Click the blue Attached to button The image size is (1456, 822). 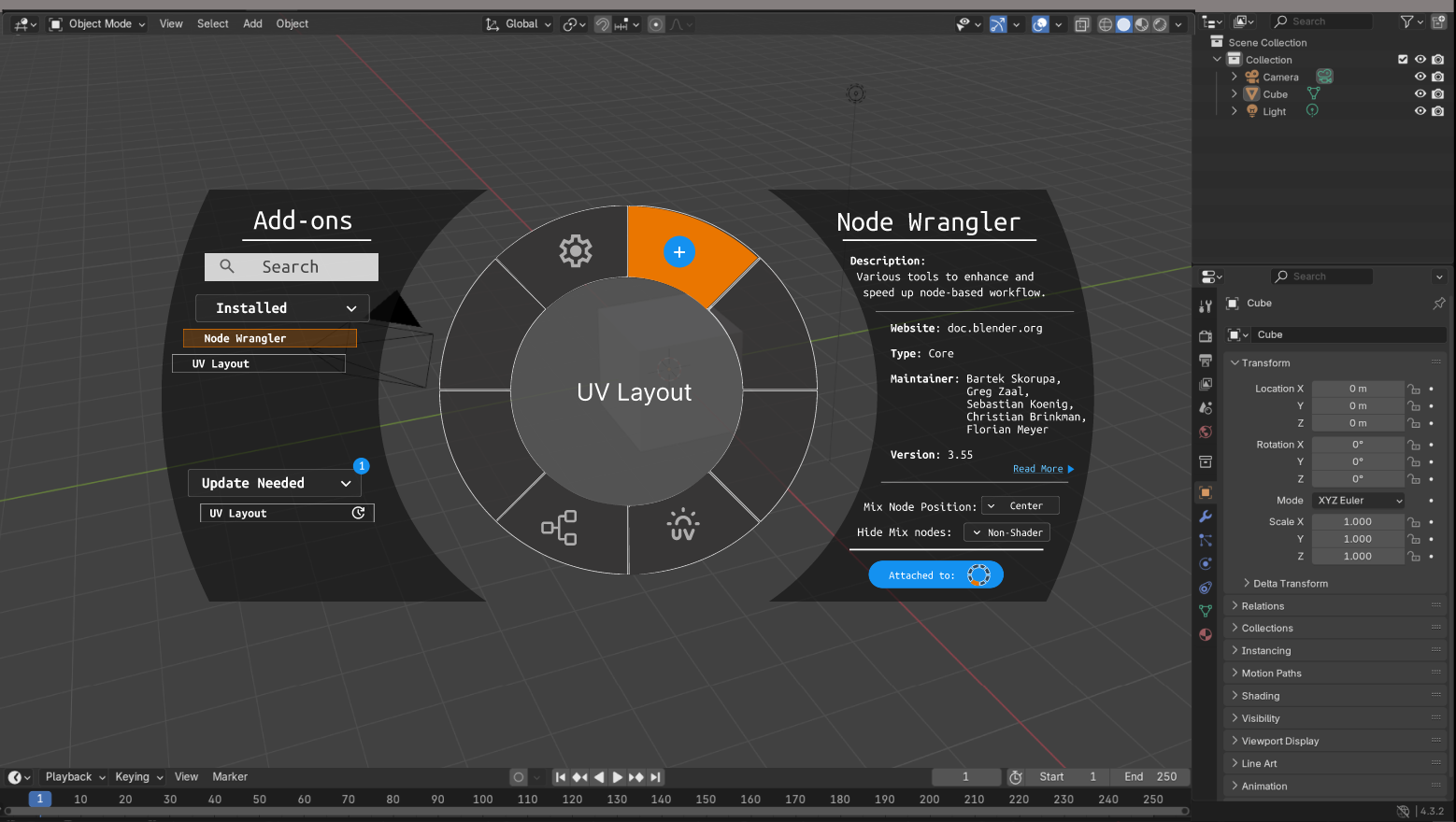click(935, 575)
